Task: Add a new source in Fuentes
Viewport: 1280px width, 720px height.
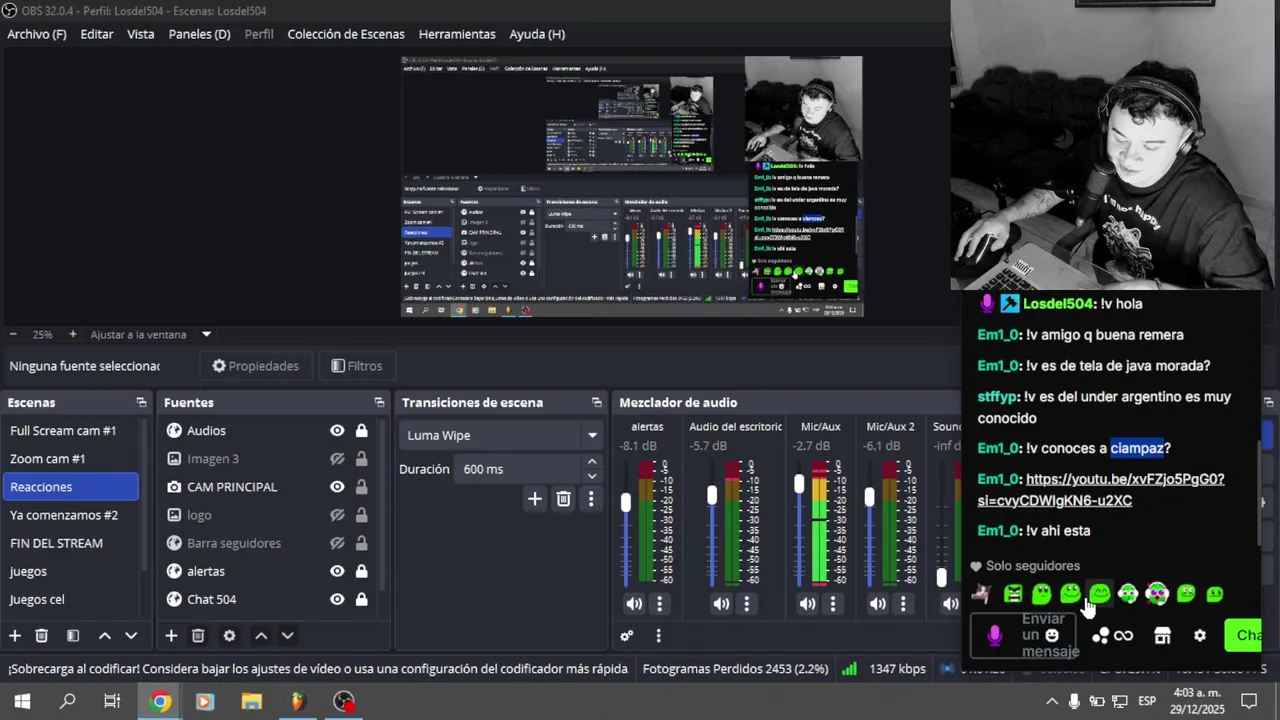Action: pos(171,636)
